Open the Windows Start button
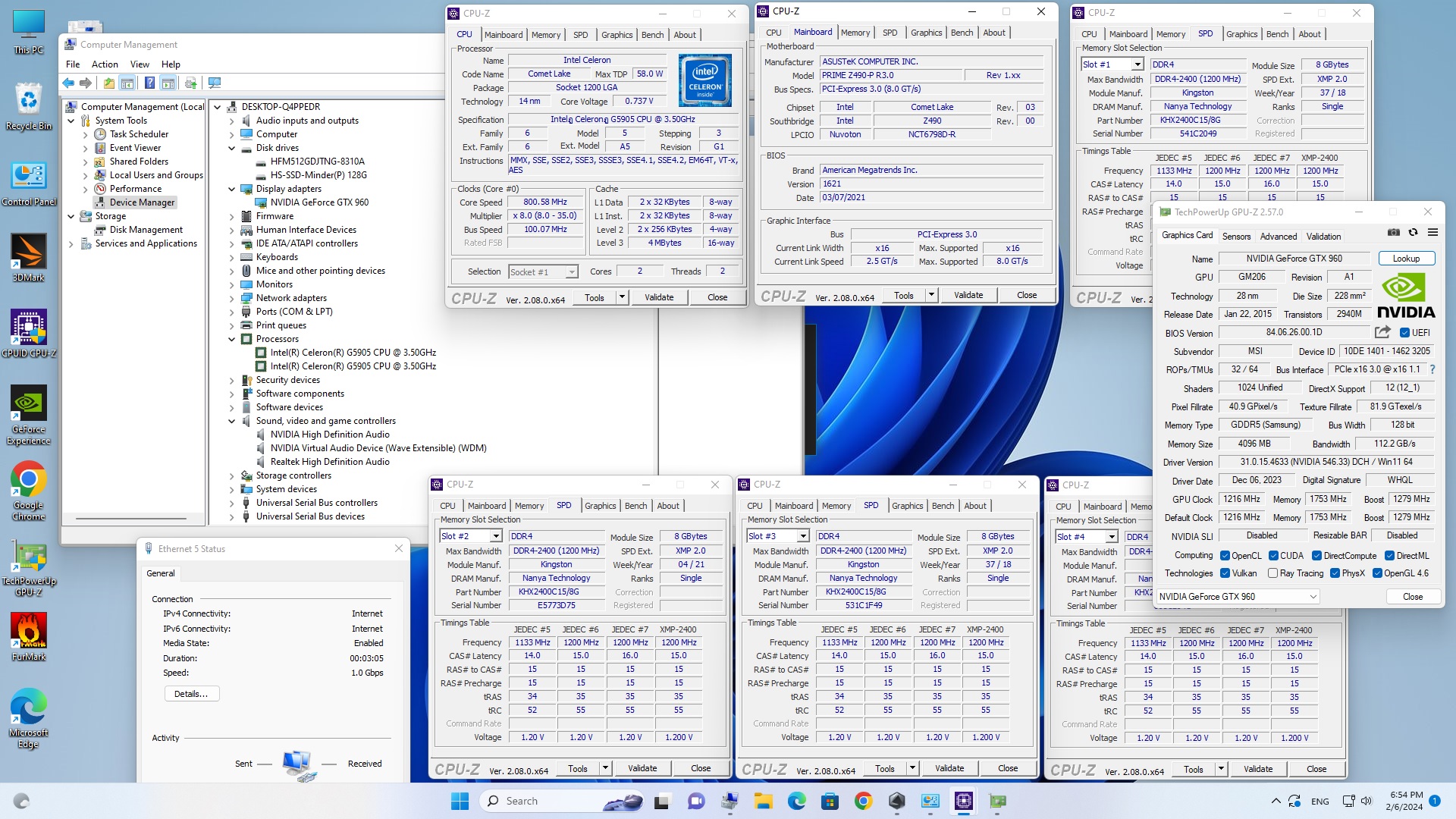The image size is (1456, 819). [460, 801]
